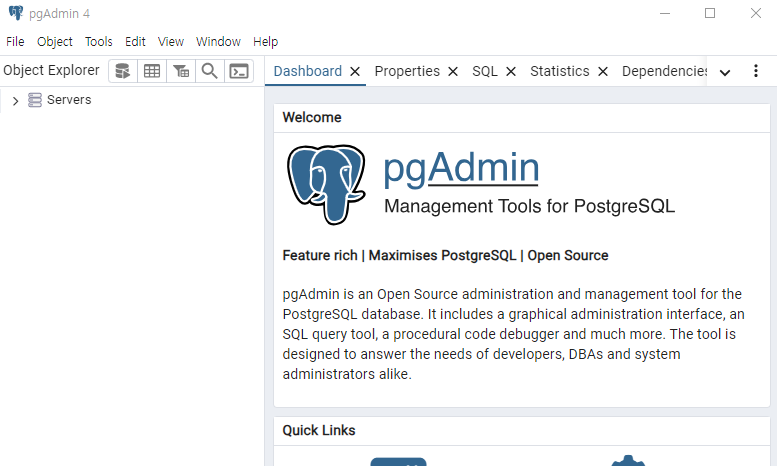The width and height of the screenshot is (777, 466).
Task: Launch the PSQL Tool terminal icon
Action: point(239,71)
